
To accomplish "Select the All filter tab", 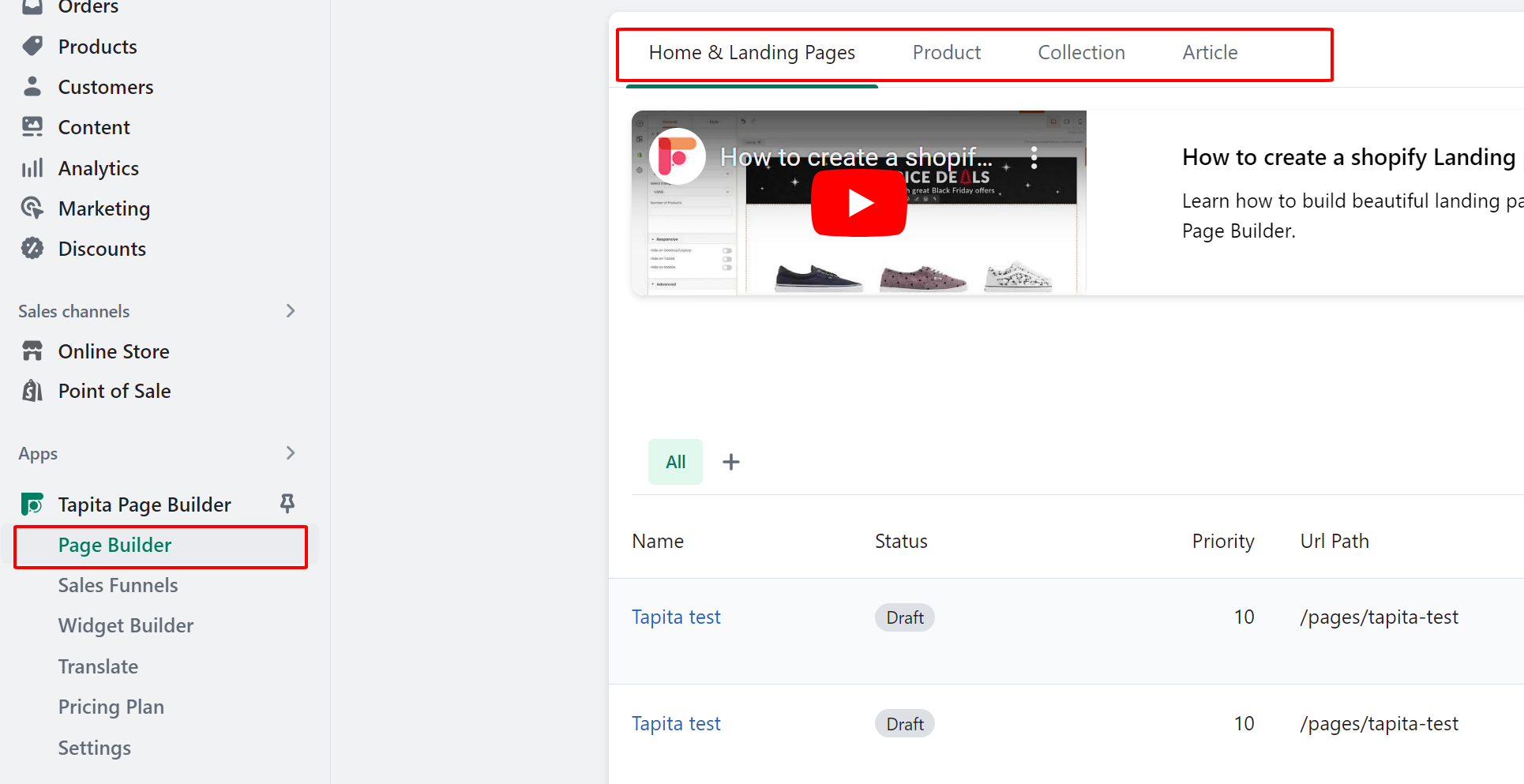I will point(675,462).
